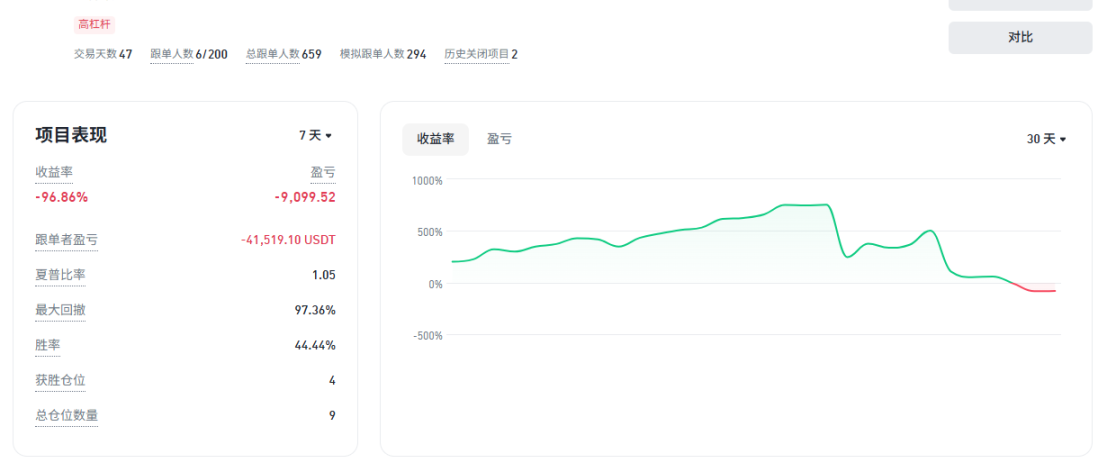Select the 收益率 chart tab
1116x472 pixels.
pyautogui.click(x=436, y=140)
